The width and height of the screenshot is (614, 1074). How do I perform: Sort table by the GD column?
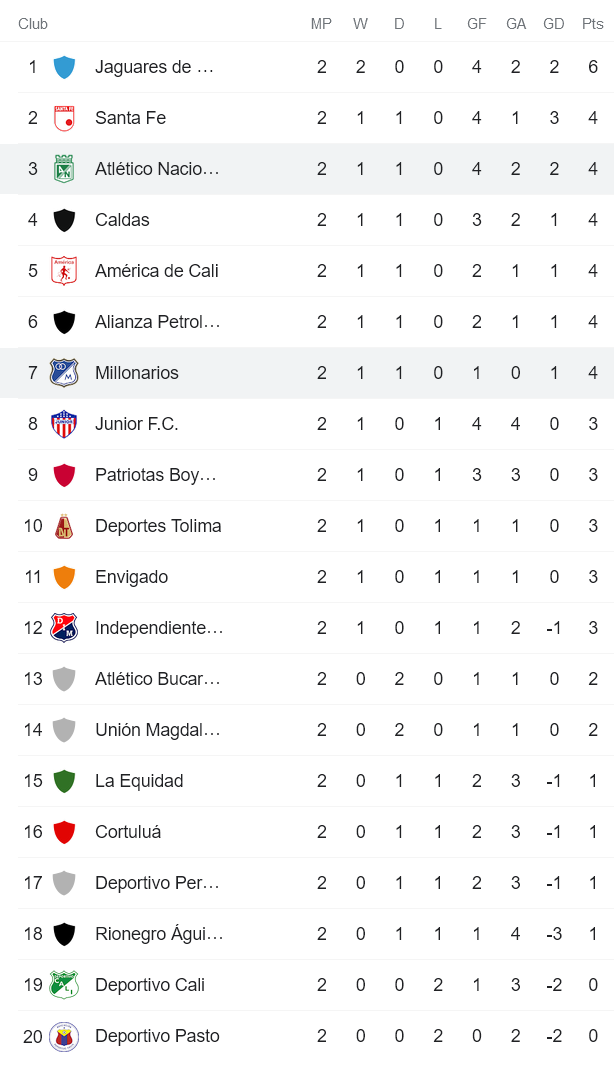tap(554, 23)
